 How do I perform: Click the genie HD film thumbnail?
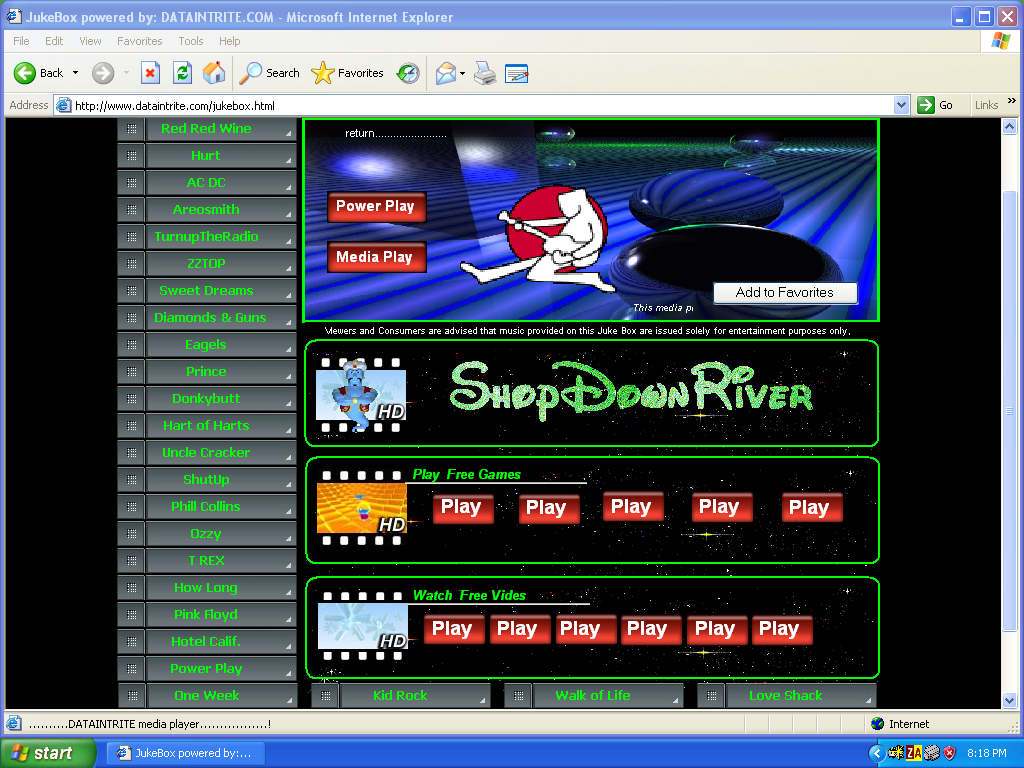click(x=360, y=394)
